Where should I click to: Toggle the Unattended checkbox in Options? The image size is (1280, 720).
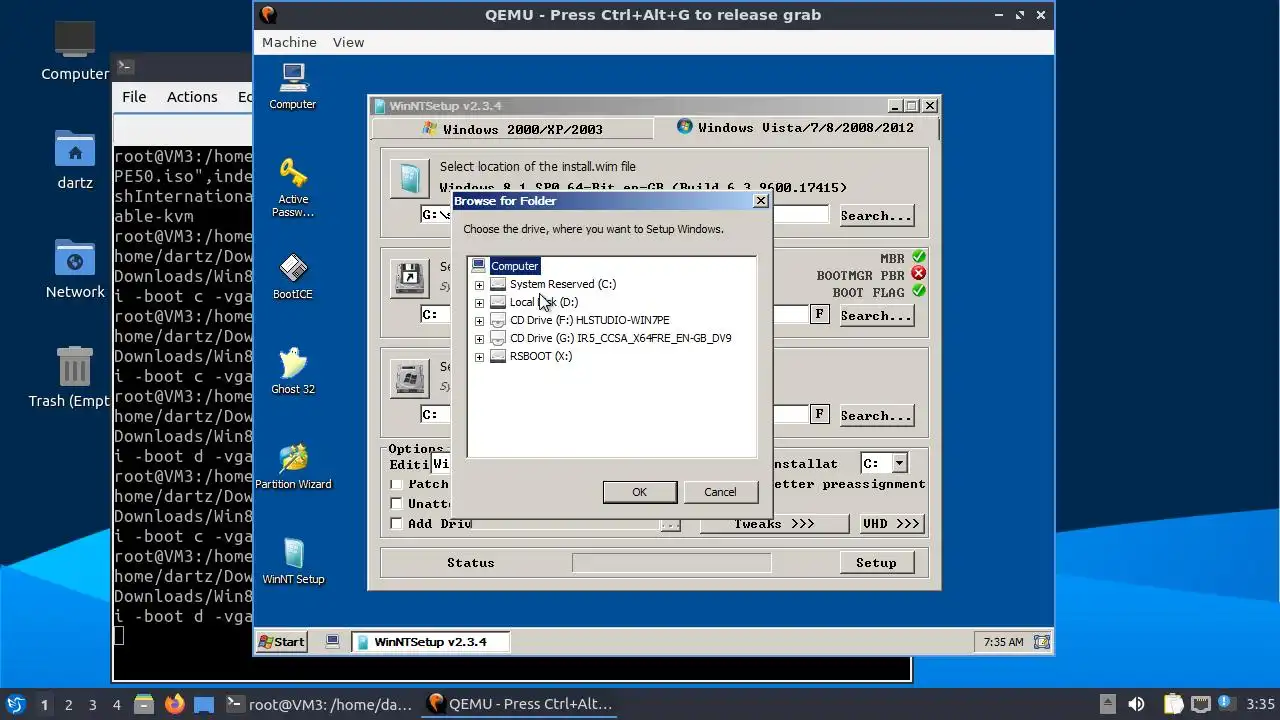pyautogui.click(x=396, y=504)
